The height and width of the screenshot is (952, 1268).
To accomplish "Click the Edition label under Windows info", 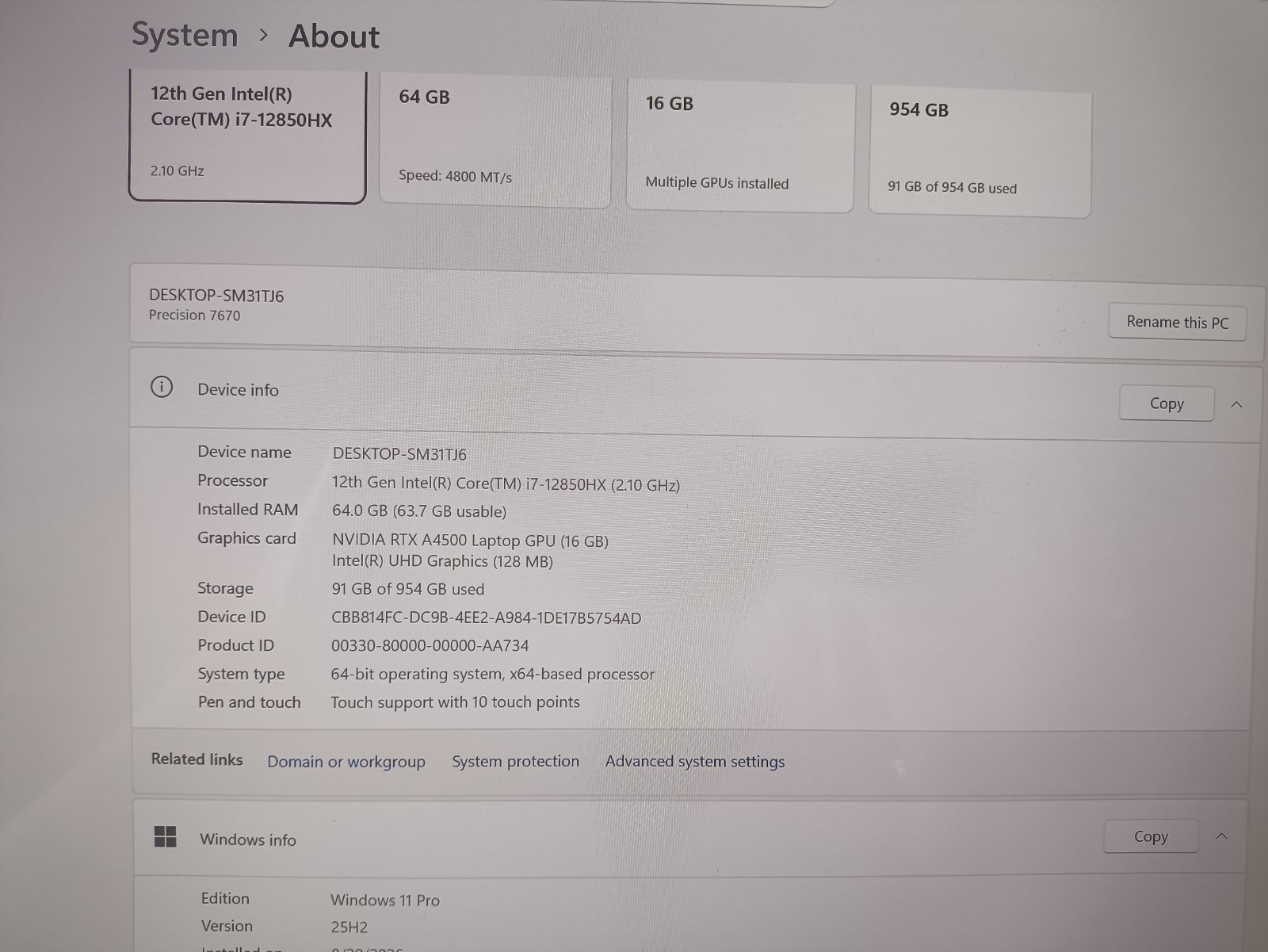I will [x=225, y=898].
